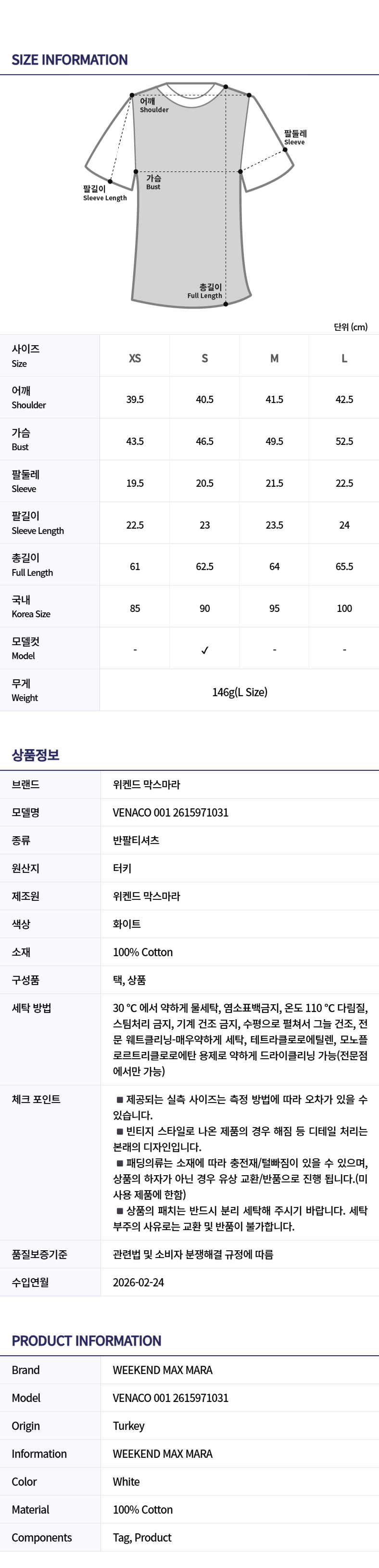Click the 146g(L Size) weight value

tap(240, 692)
